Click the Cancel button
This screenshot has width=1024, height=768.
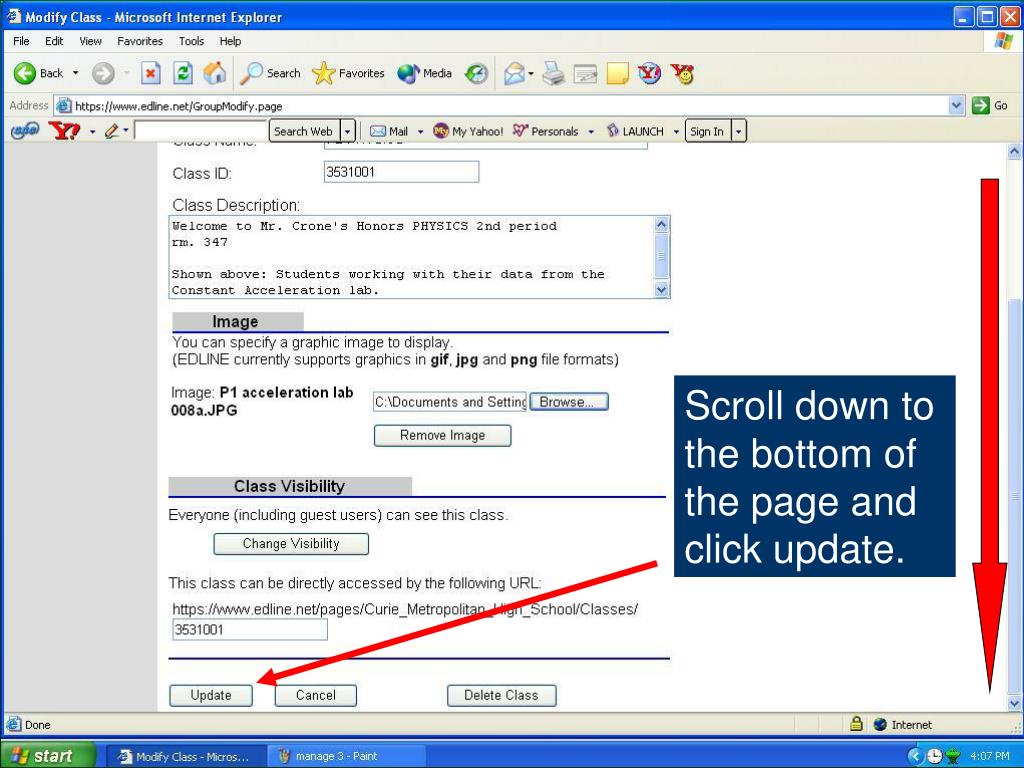[x=316, y=696]
